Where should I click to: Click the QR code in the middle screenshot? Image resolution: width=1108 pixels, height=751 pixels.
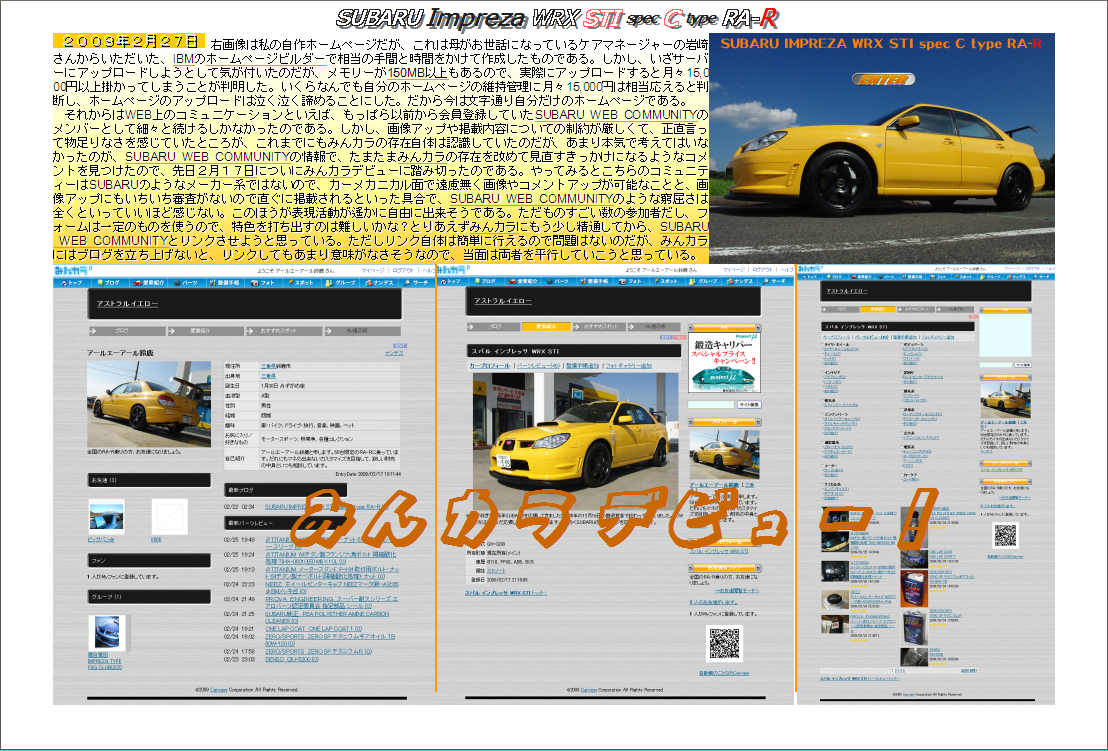click(x=726, y=644)
